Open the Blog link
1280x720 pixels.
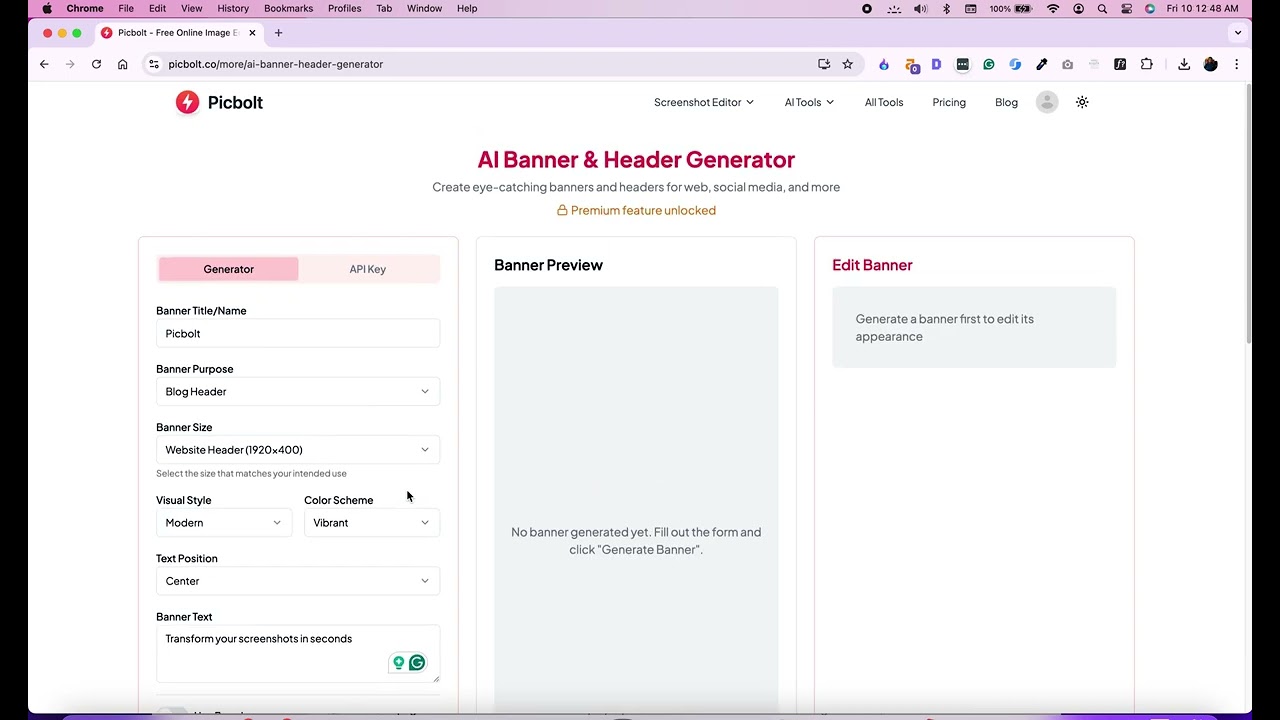tap(1006, 102)
